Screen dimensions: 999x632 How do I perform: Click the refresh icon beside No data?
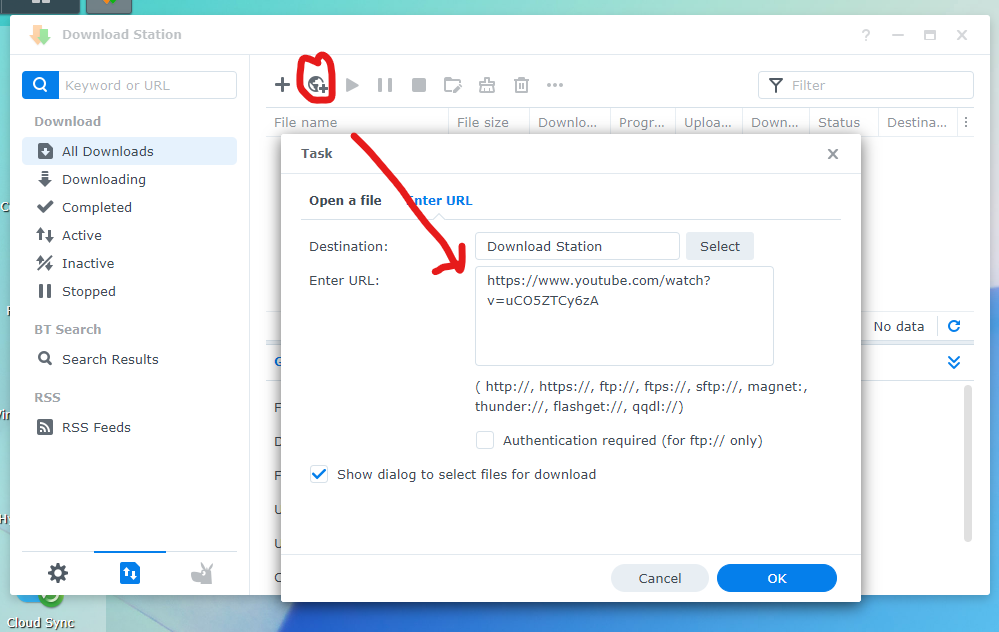(x=954, y=326)
